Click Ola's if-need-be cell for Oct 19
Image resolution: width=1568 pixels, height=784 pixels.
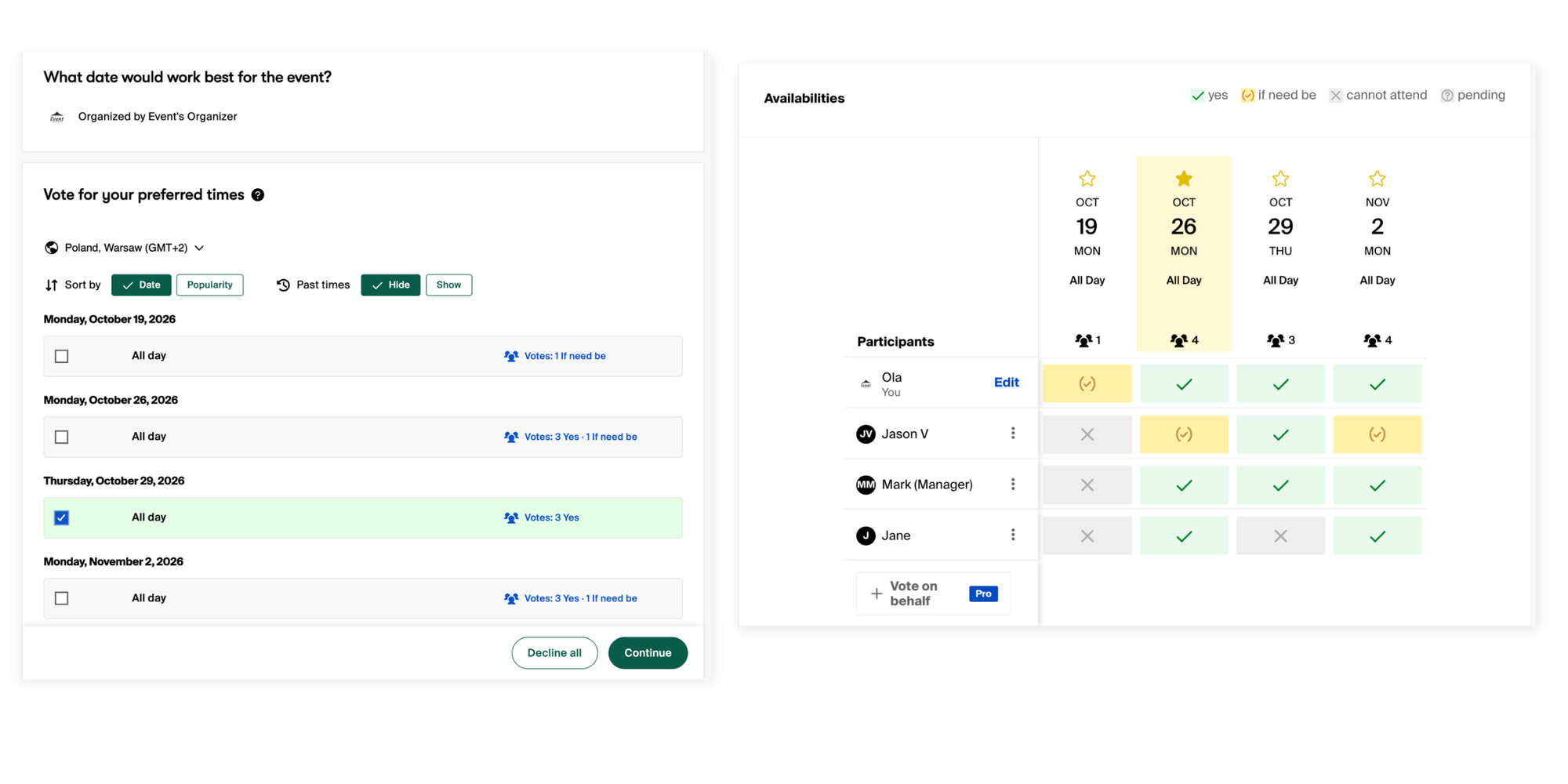[1087, 384]
